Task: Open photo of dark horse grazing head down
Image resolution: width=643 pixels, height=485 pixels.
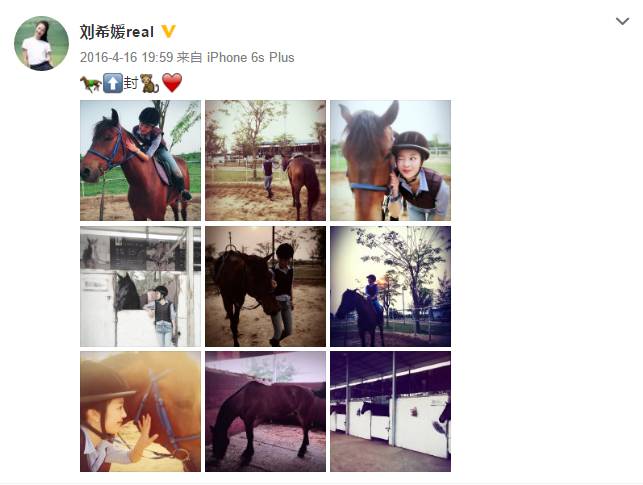Action: point(265,411)
